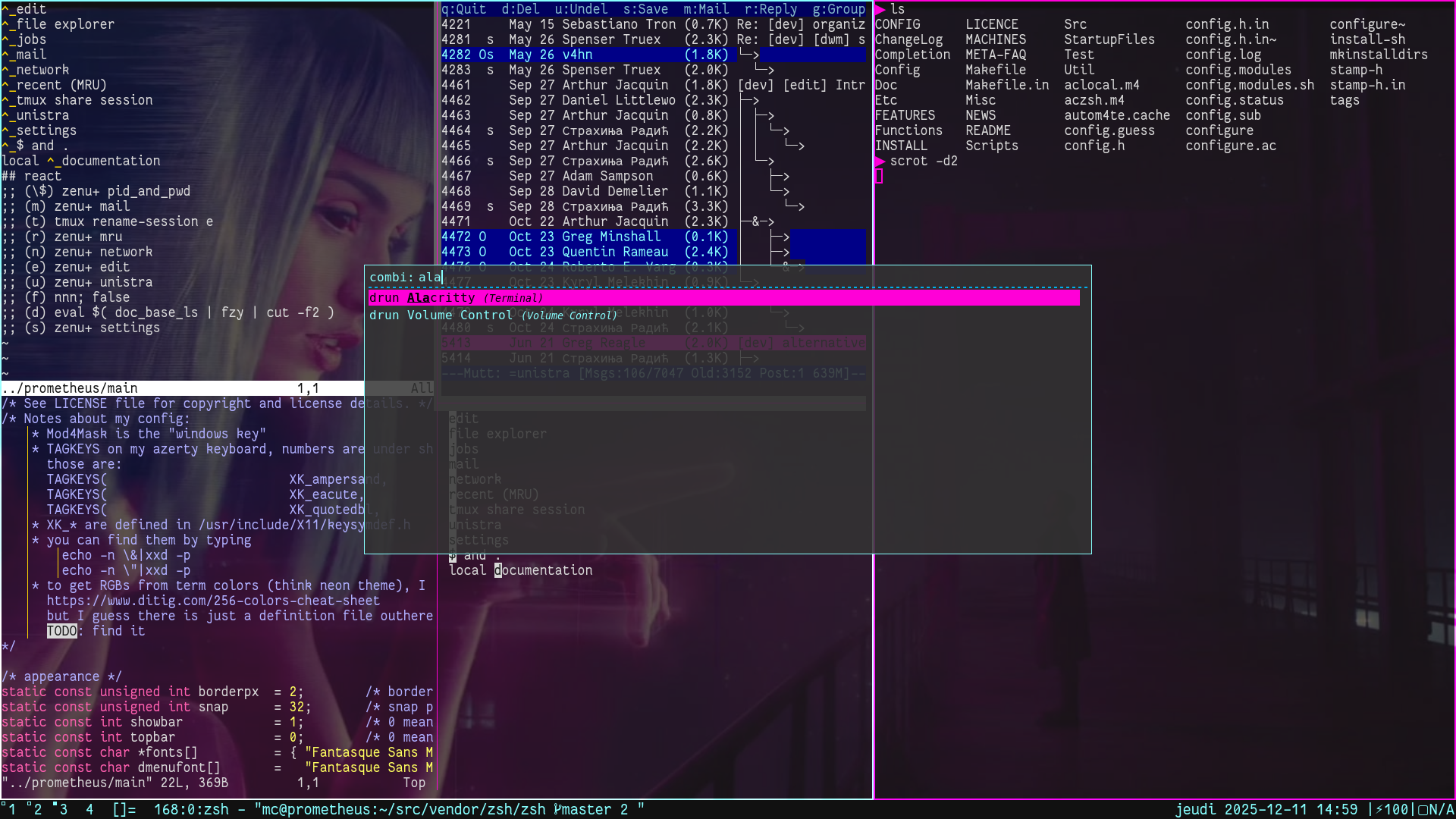Switch to dwm tag 4
1456x819 pixels.
click(x=89, y=809)
